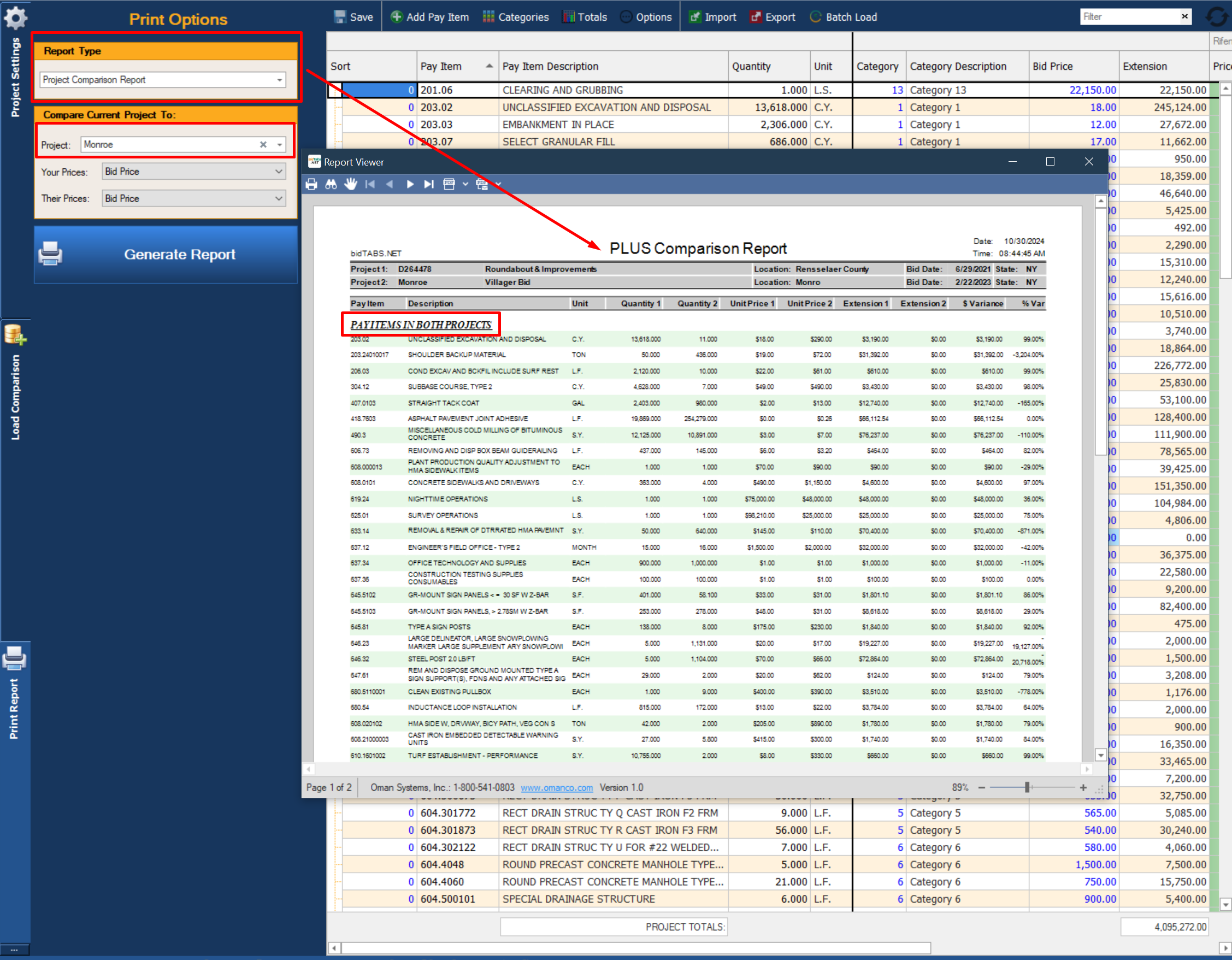Expand the PDF export options arrow

(465, 184)
